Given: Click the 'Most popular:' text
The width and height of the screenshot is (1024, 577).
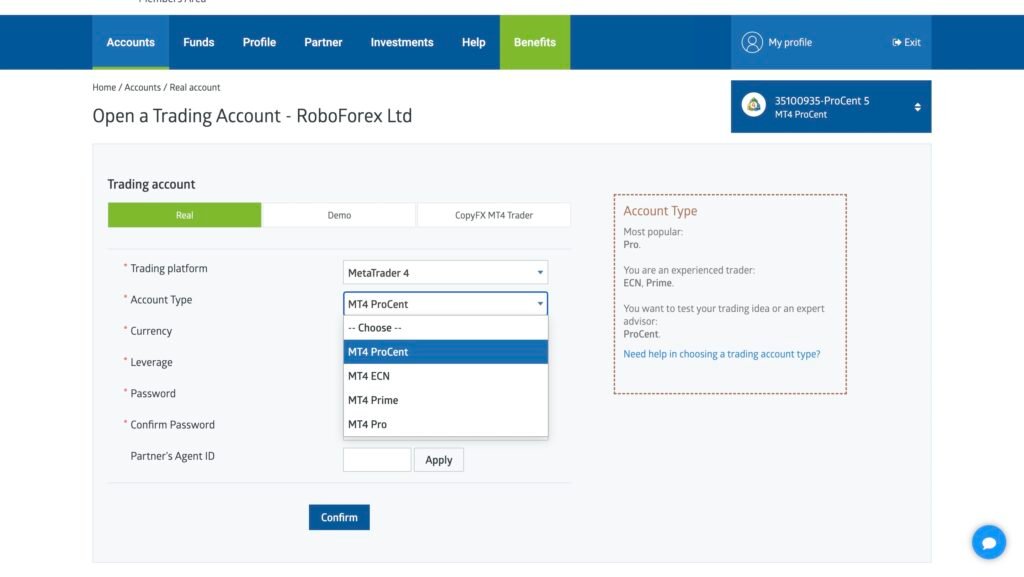Looking at the screenshot, I should (x=653, y=232).
